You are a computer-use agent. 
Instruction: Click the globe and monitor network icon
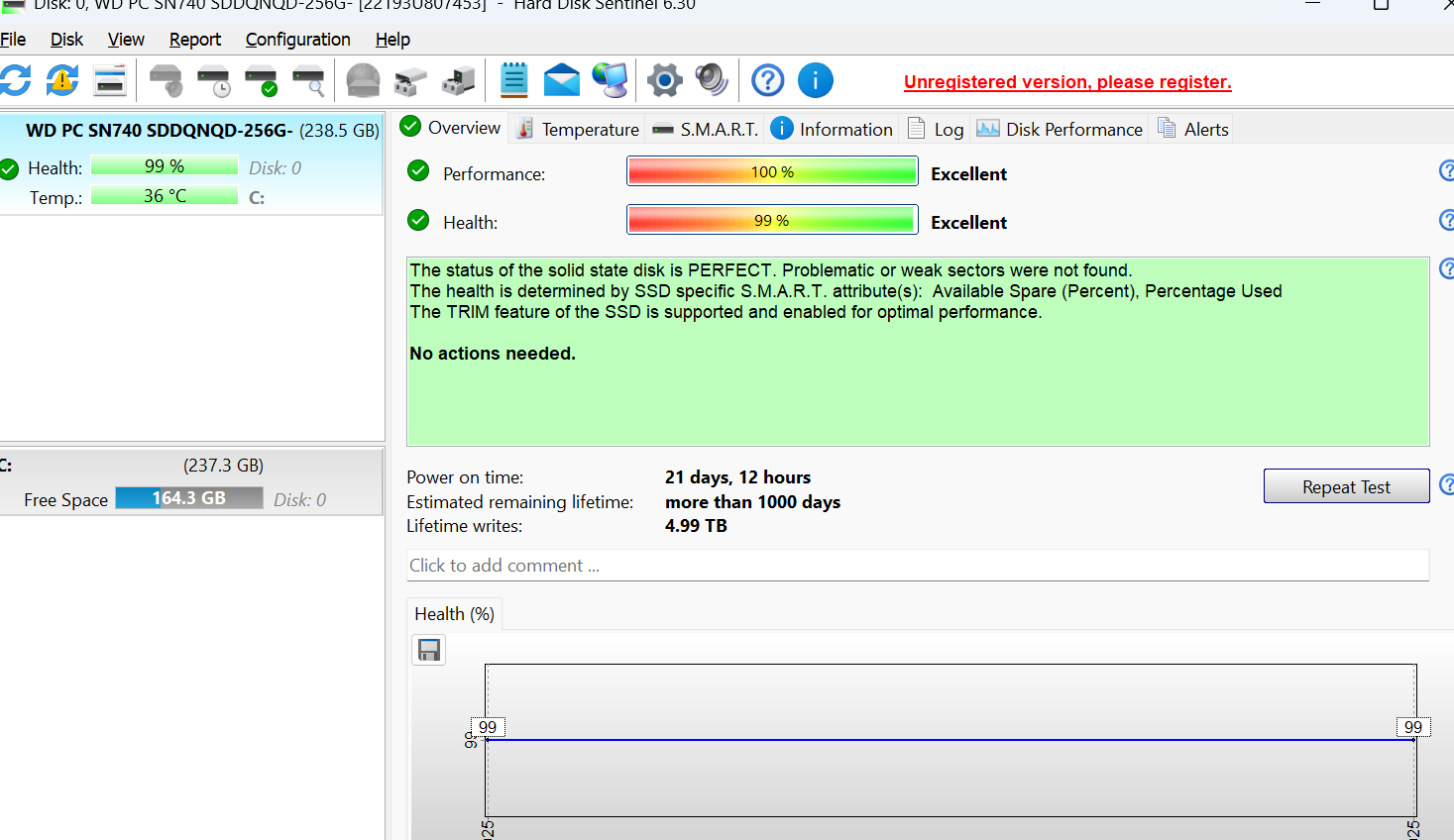tap(610, 80)
